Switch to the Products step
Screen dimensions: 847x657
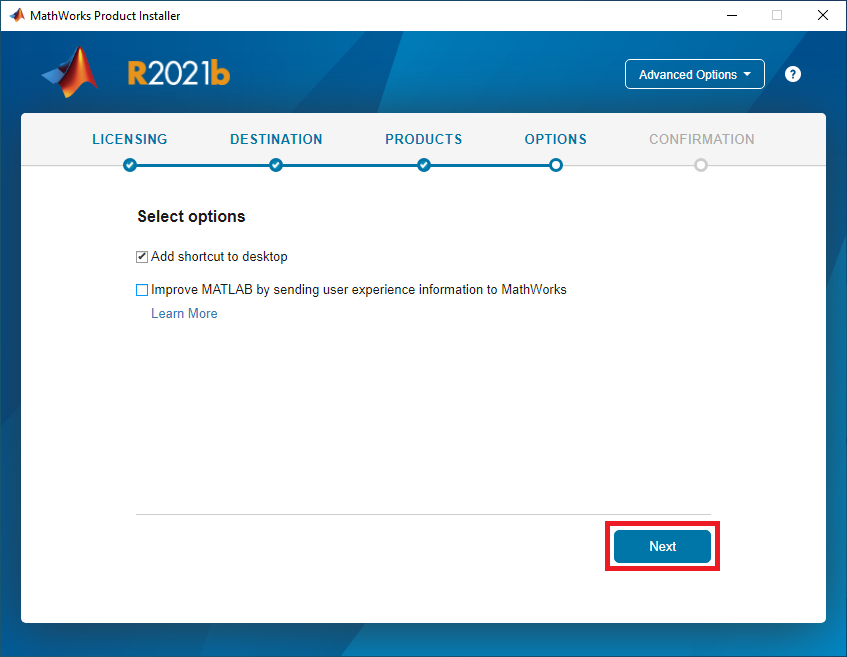coord(424,139)
